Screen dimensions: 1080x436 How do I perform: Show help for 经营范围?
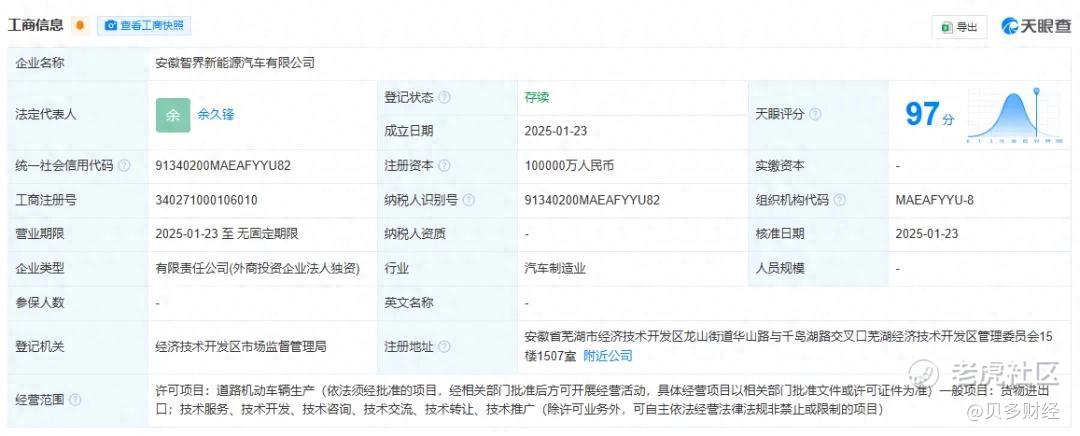point(75,399)
